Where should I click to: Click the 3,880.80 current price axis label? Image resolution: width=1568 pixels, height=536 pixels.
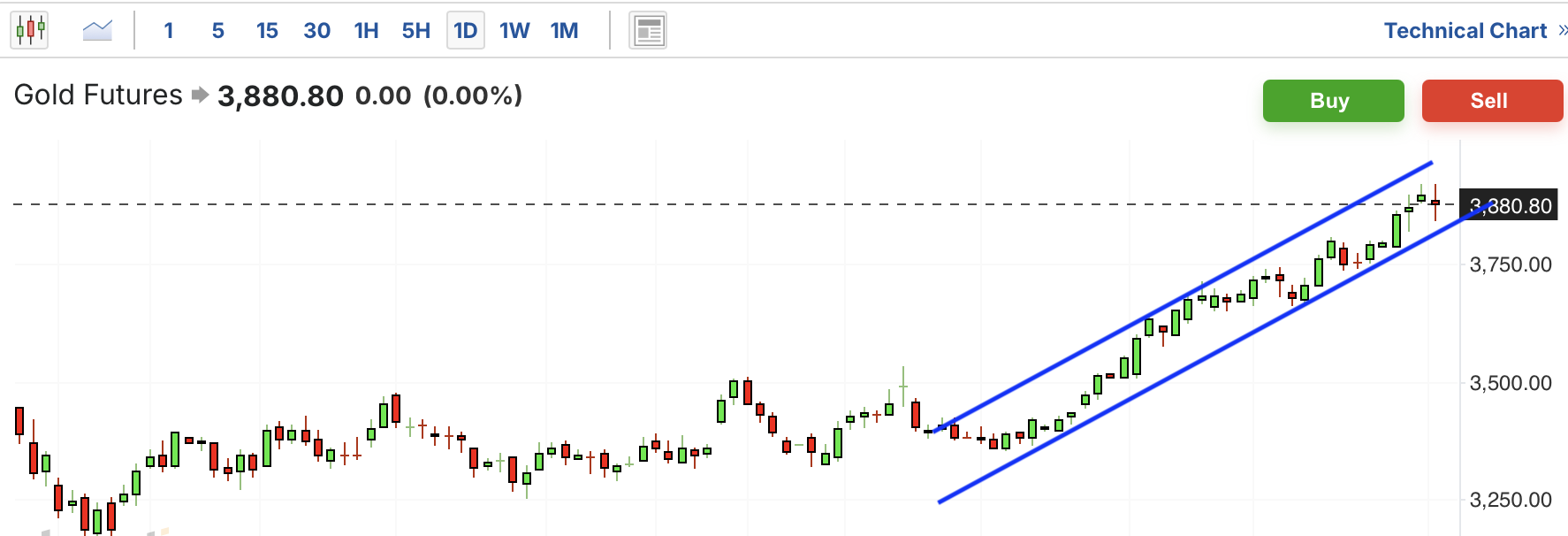pos(1508,206)
